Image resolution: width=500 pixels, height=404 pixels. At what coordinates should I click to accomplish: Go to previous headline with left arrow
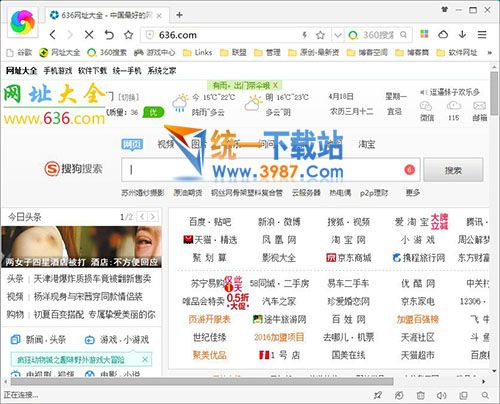pyautogui.click(x=142, y=217)
